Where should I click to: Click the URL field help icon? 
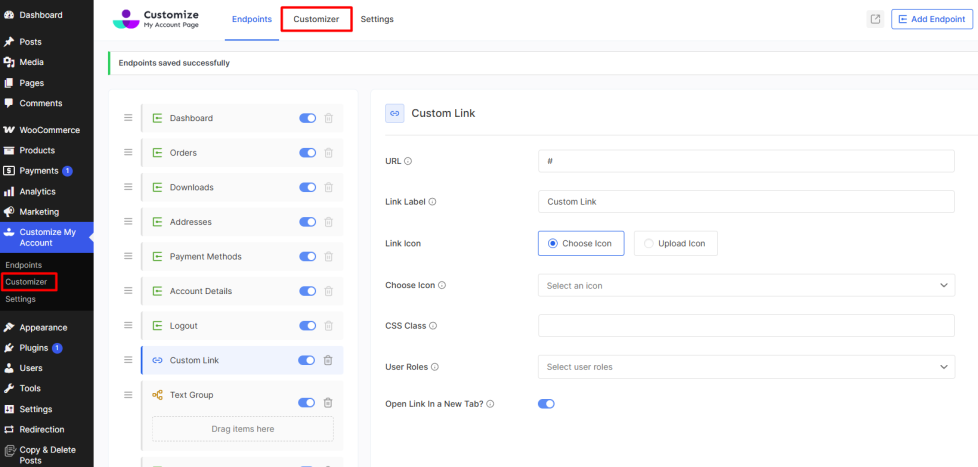click(x=408, y=161)
